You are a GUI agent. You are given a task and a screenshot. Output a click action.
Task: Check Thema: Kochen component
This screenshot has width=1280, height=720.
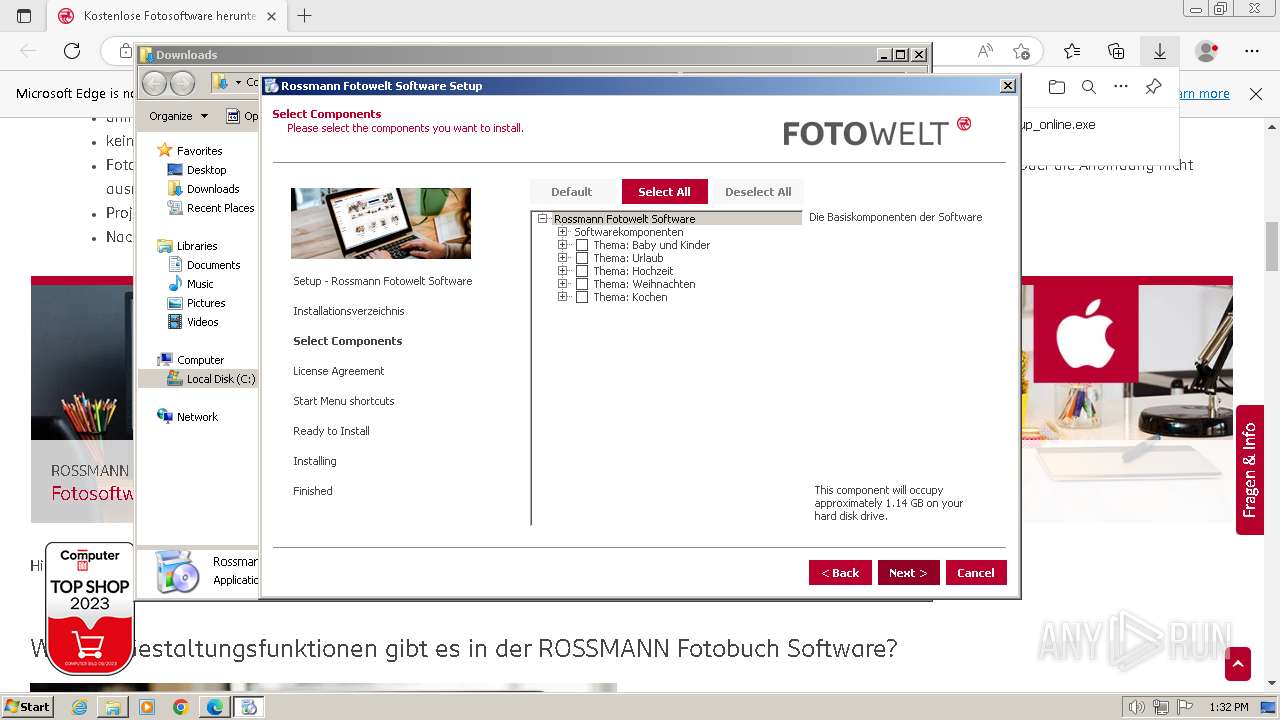coord(582,297)
